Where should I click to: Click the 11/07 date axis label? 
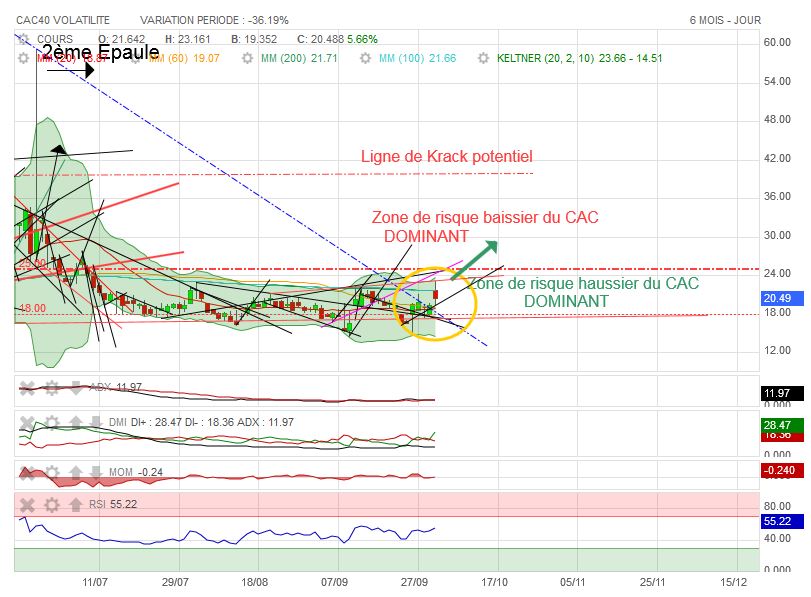tap(95, 582)
